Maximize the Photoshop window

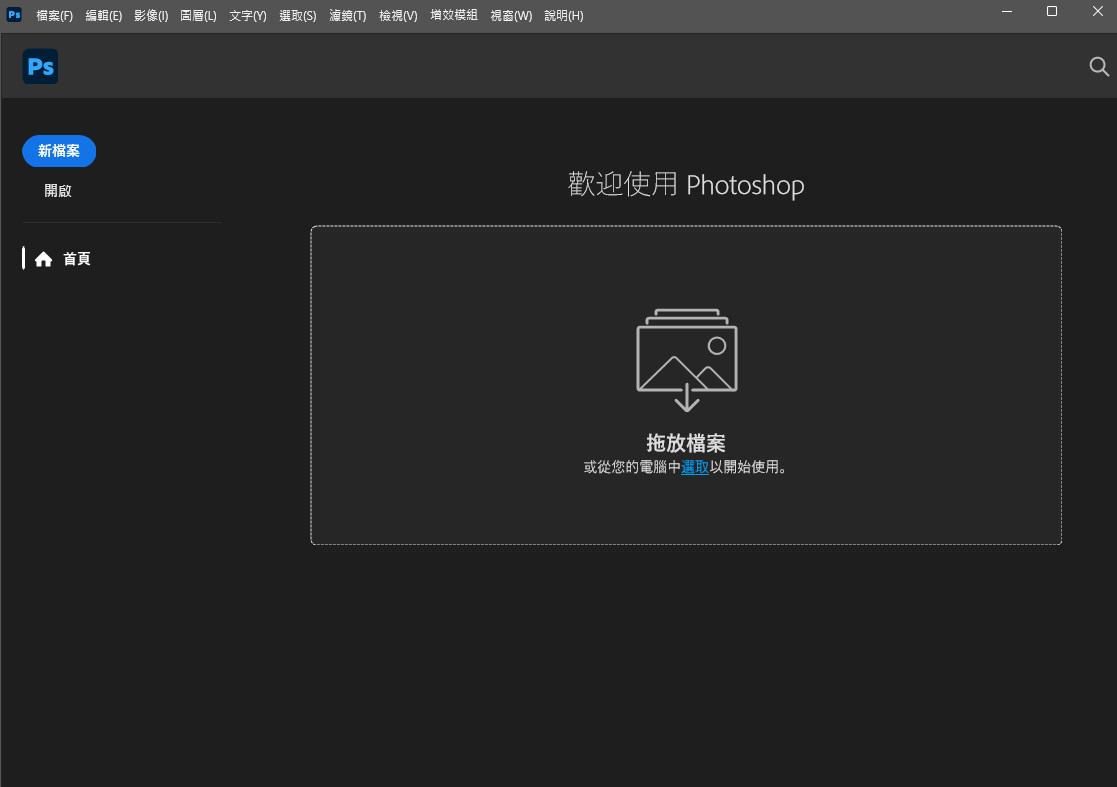point(1051,11)
